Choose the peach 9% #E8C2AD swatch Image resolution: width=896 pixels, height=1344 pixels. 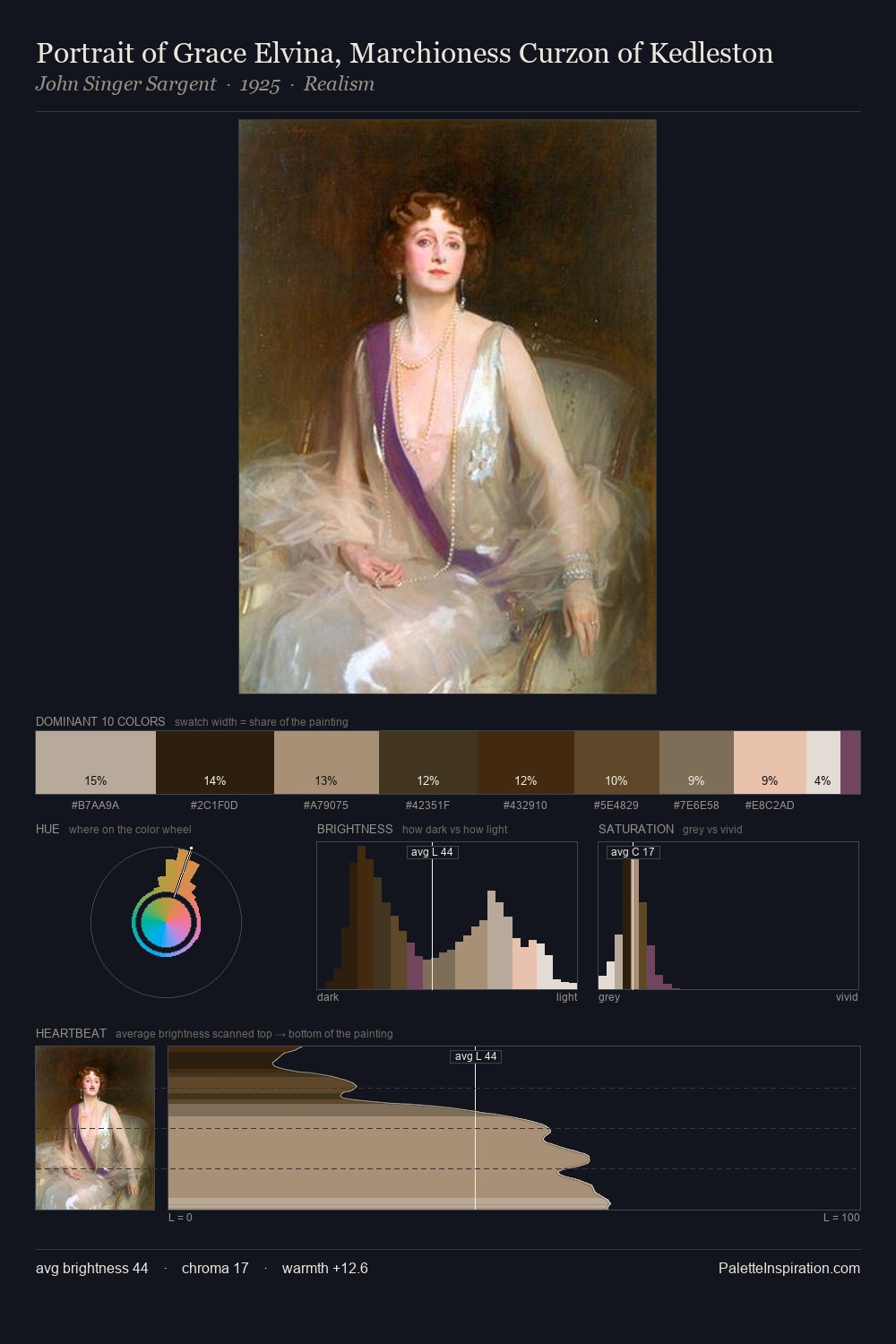click(770, 762)
